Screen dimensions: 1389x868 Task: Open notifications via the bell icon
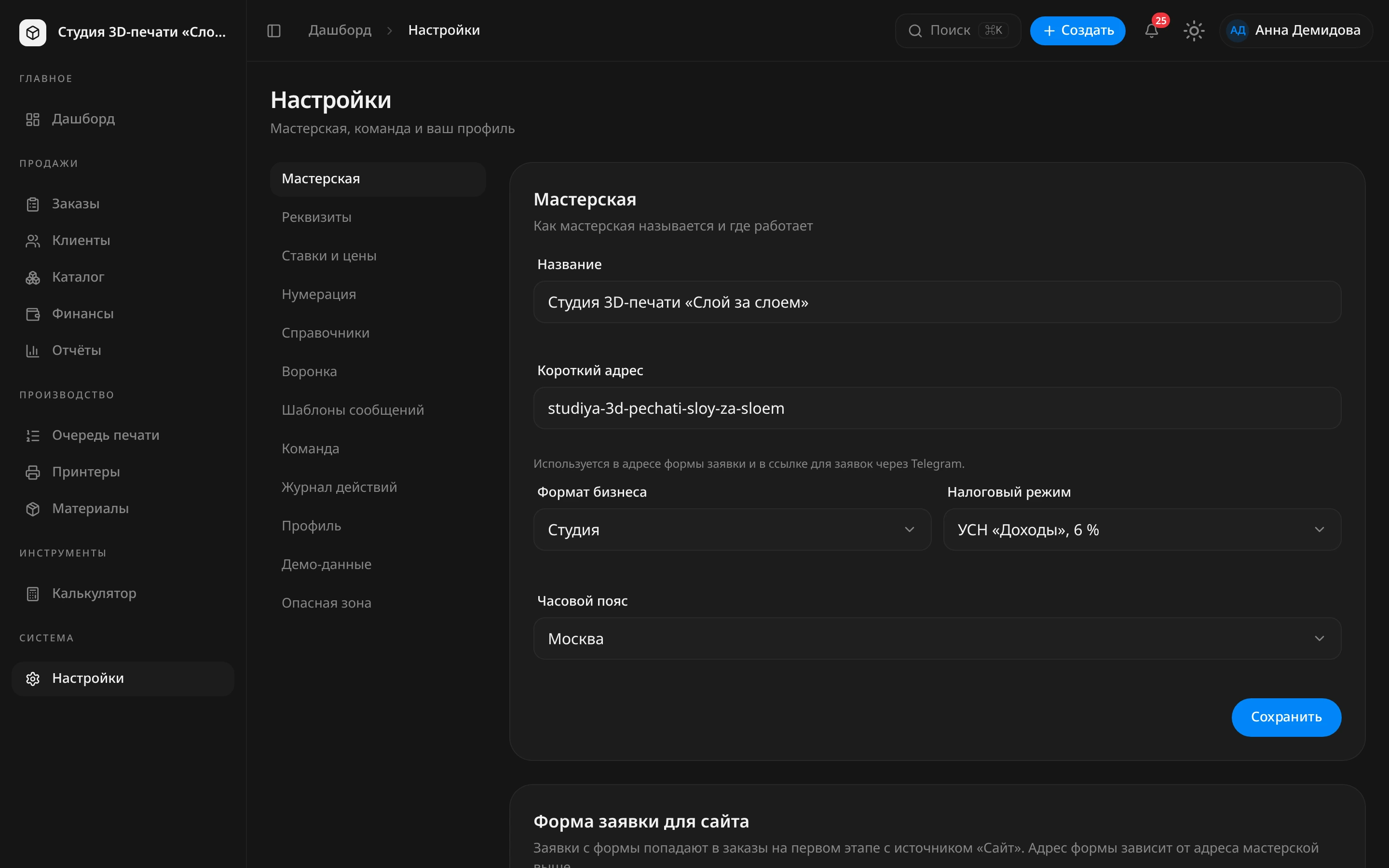[x=1151, y=31]
